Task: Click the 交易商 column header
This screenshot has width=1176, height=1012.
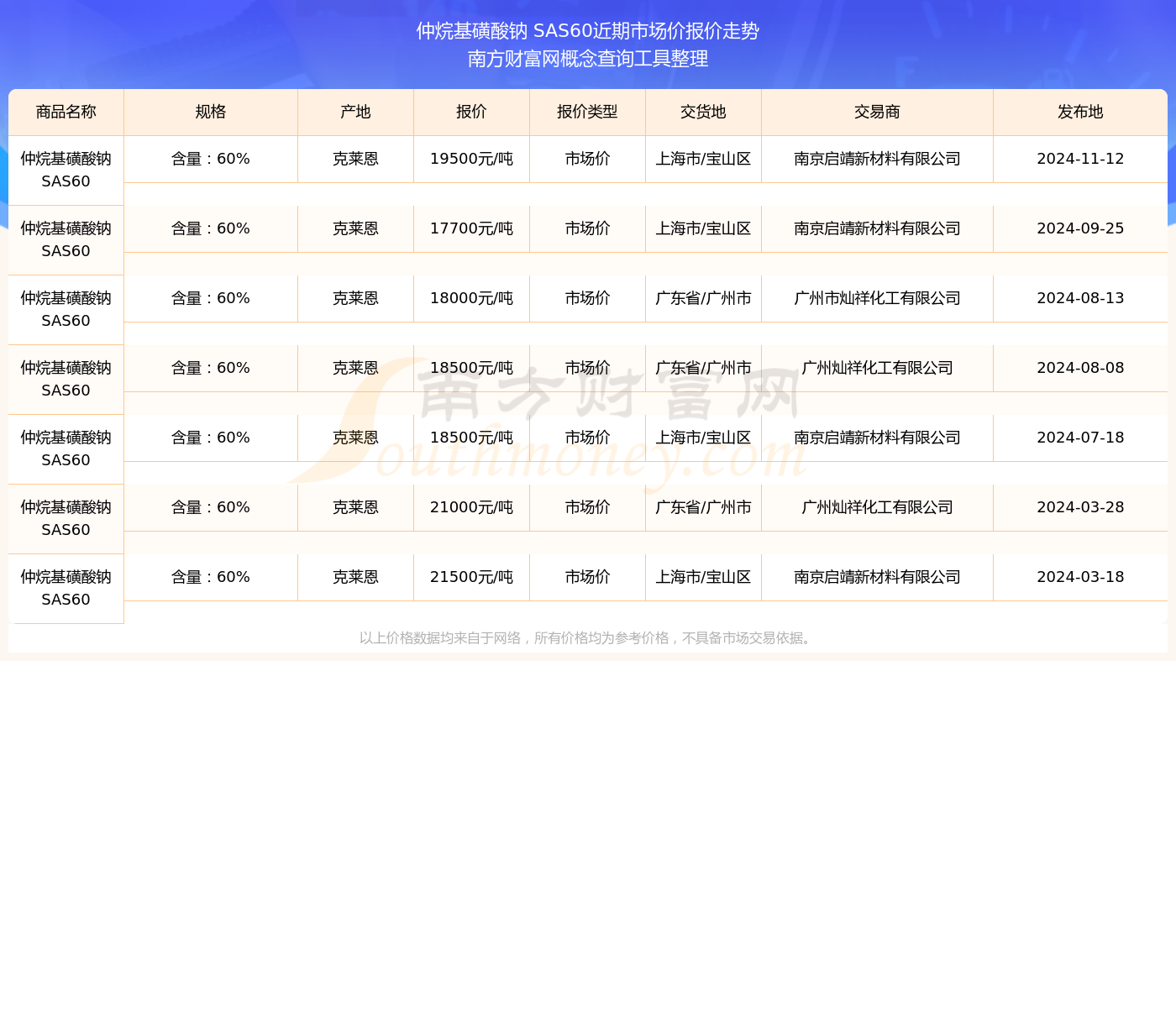Action: pyautogui.click(x=878, y=113)
